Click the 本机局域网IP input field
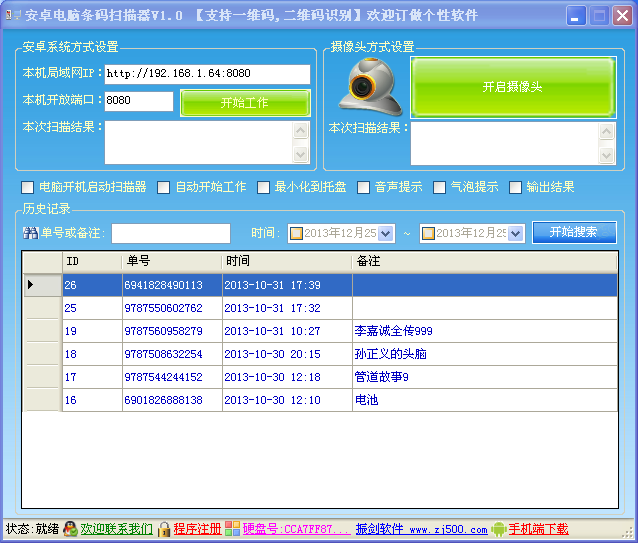 (208, 74)
